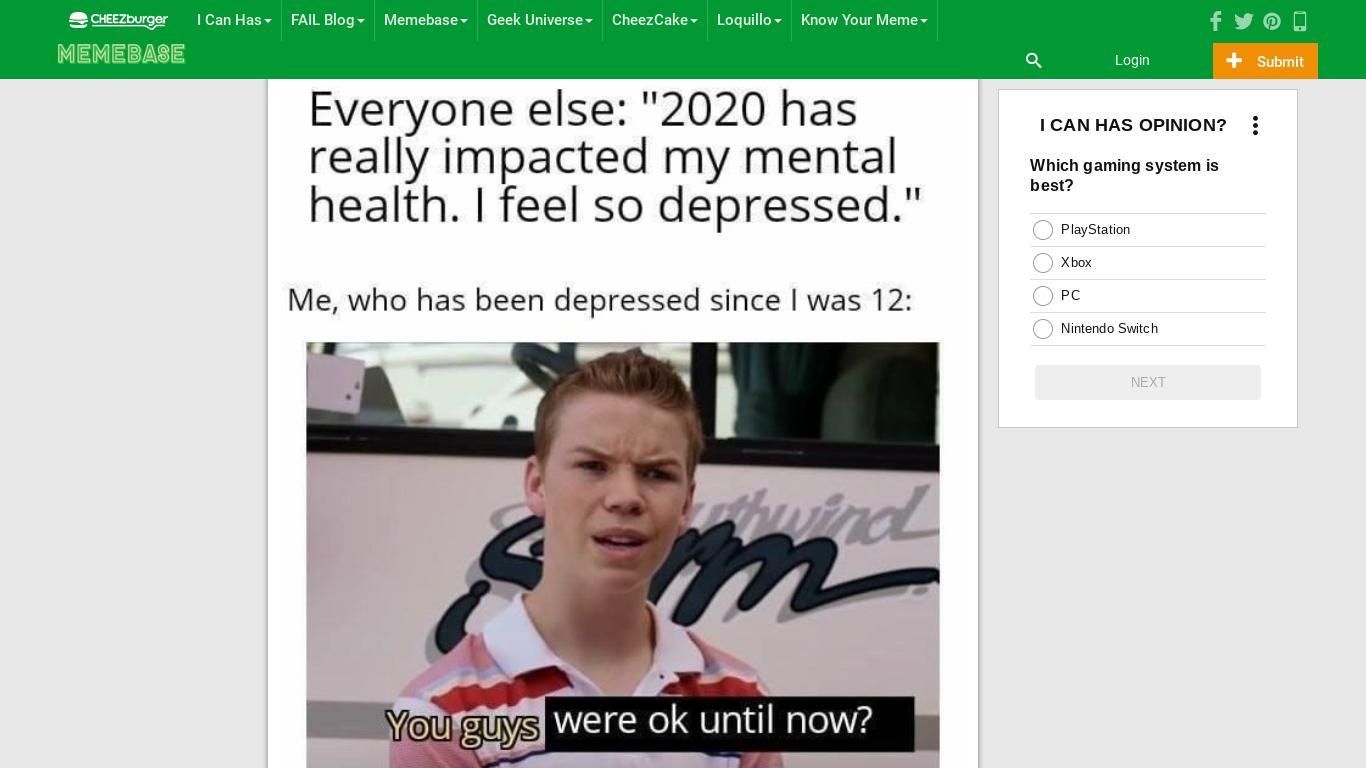
Task: Expand the I Can Has dropdown
Action: point(234,20)
